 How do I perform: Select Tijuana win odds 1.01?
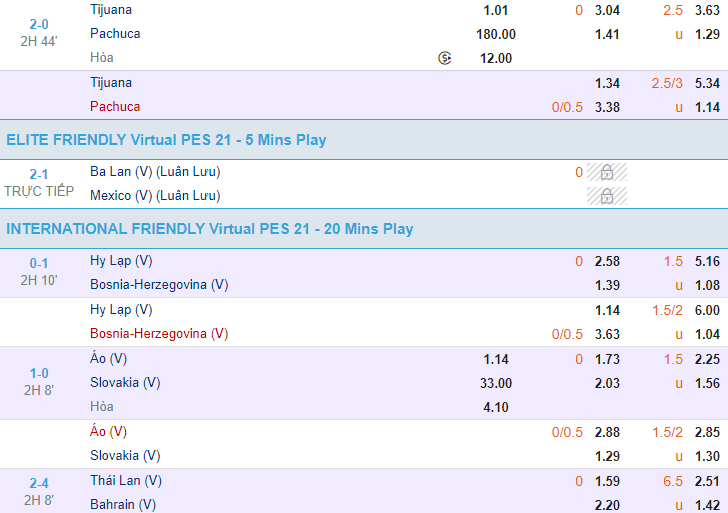click(497, 10)
